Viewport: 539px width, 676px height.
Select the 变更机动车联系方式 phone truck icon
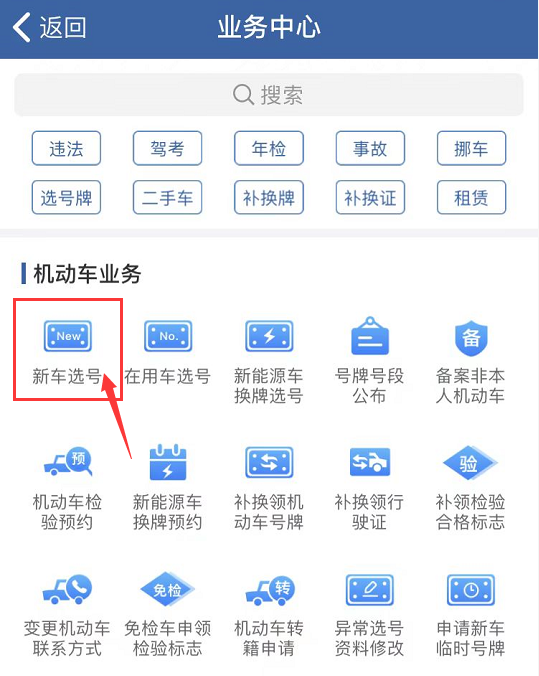tap(67, 589)
